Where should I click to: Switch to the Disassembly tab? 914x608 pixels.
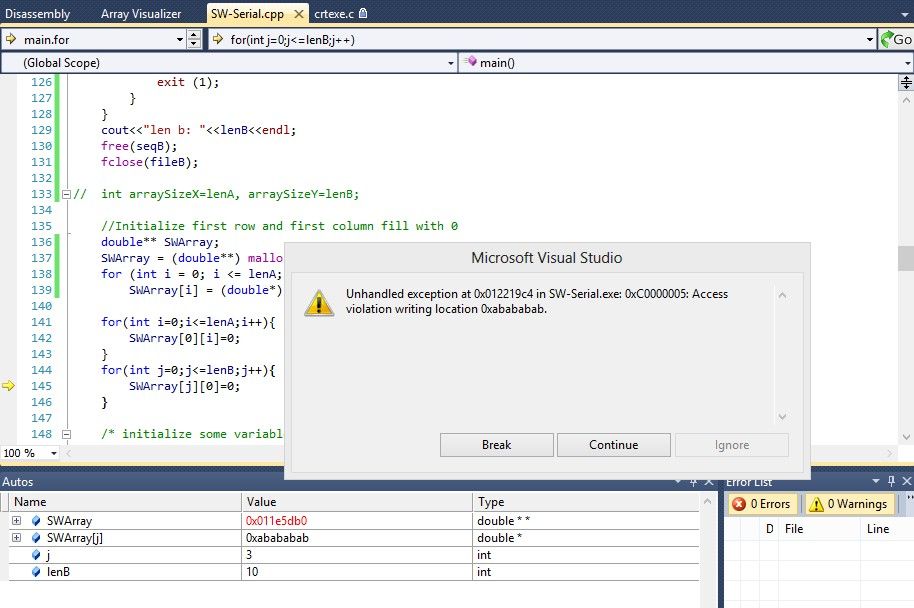(37, 13)
